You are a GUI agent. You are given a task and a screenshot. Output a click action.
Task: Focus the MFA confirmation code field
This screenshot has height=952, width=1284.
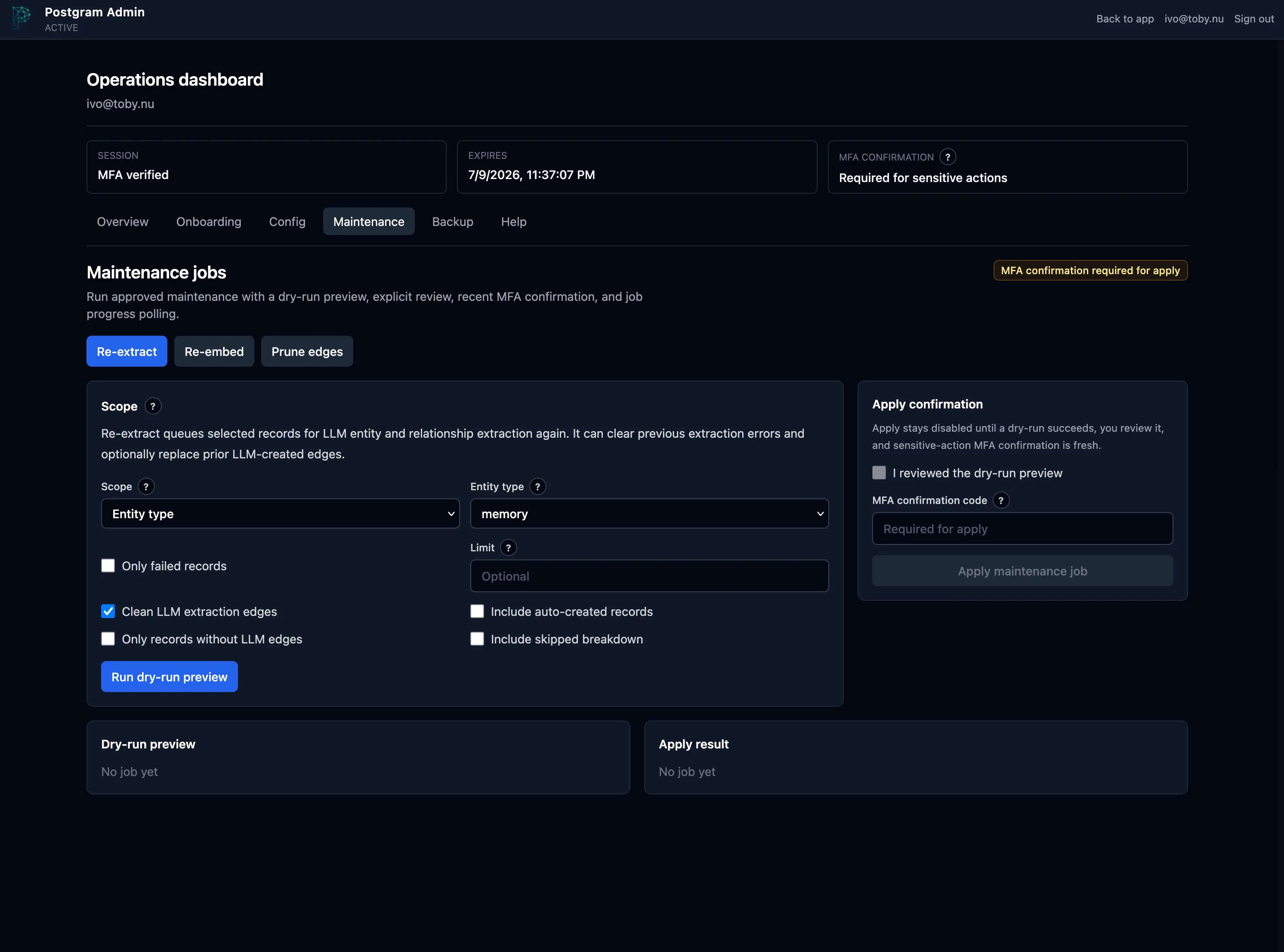tap(1022, 529)
